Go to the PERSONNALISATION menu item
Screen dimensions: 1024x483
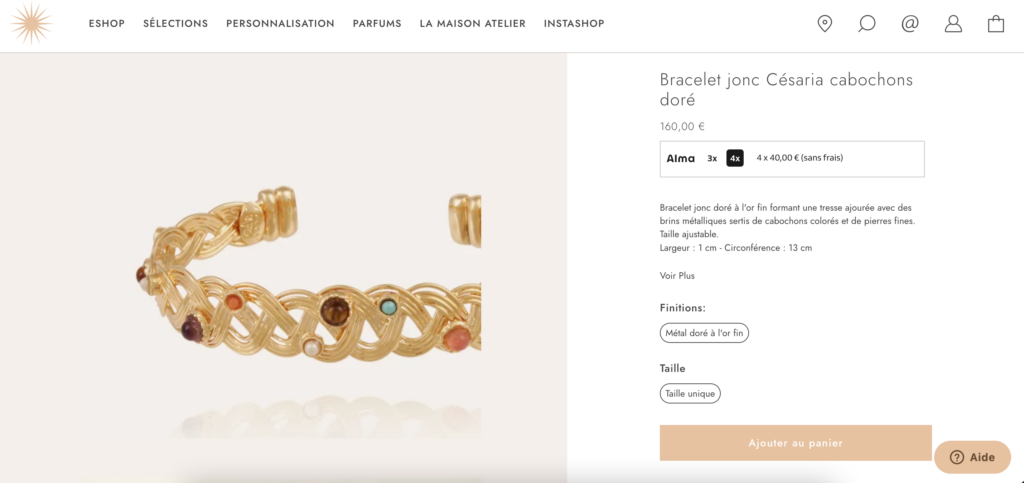pyautogui.click(x=280, y=24)
